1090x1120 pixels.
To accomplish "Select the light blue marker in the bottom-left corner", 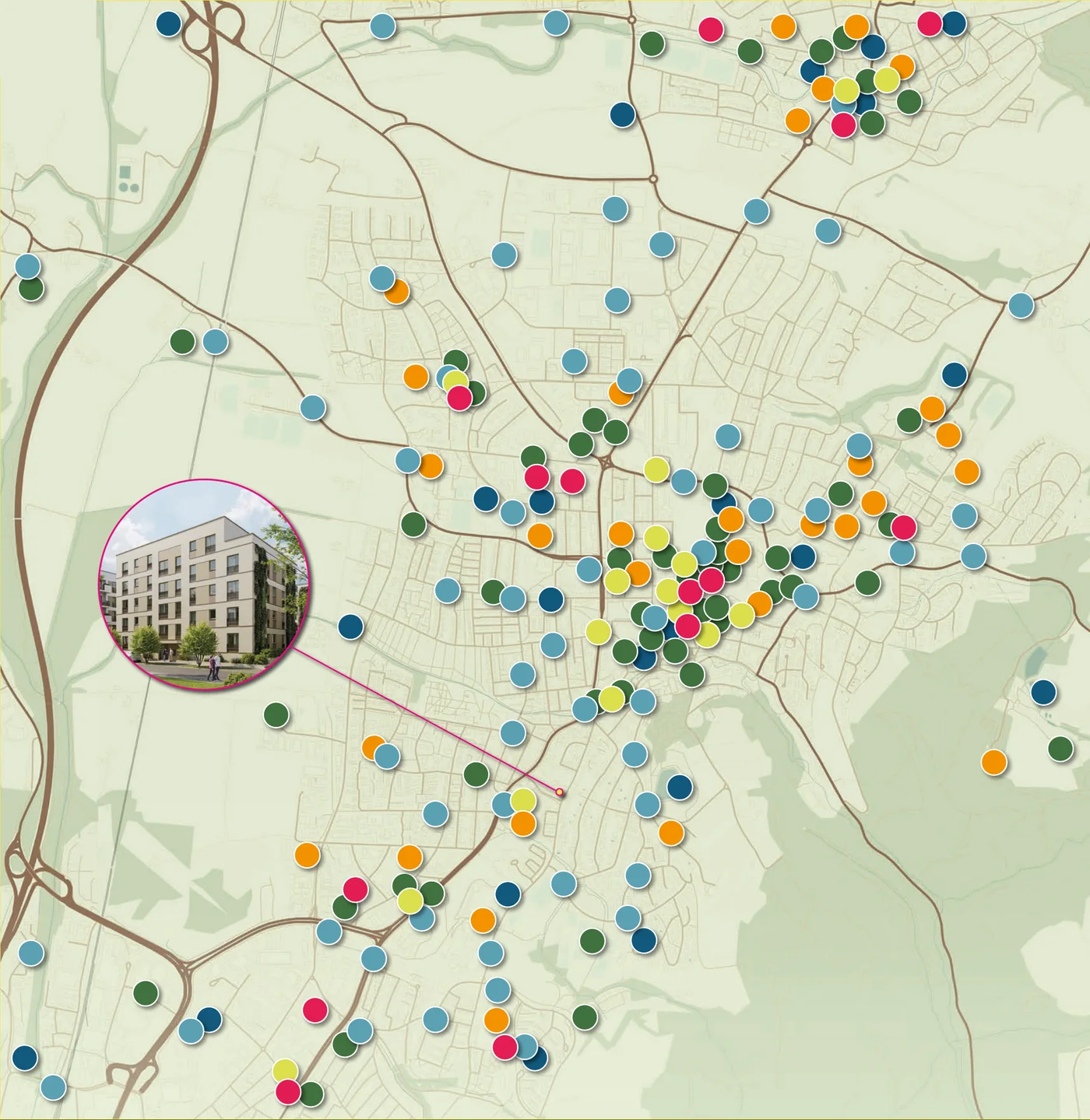I will click(53, 1087).
